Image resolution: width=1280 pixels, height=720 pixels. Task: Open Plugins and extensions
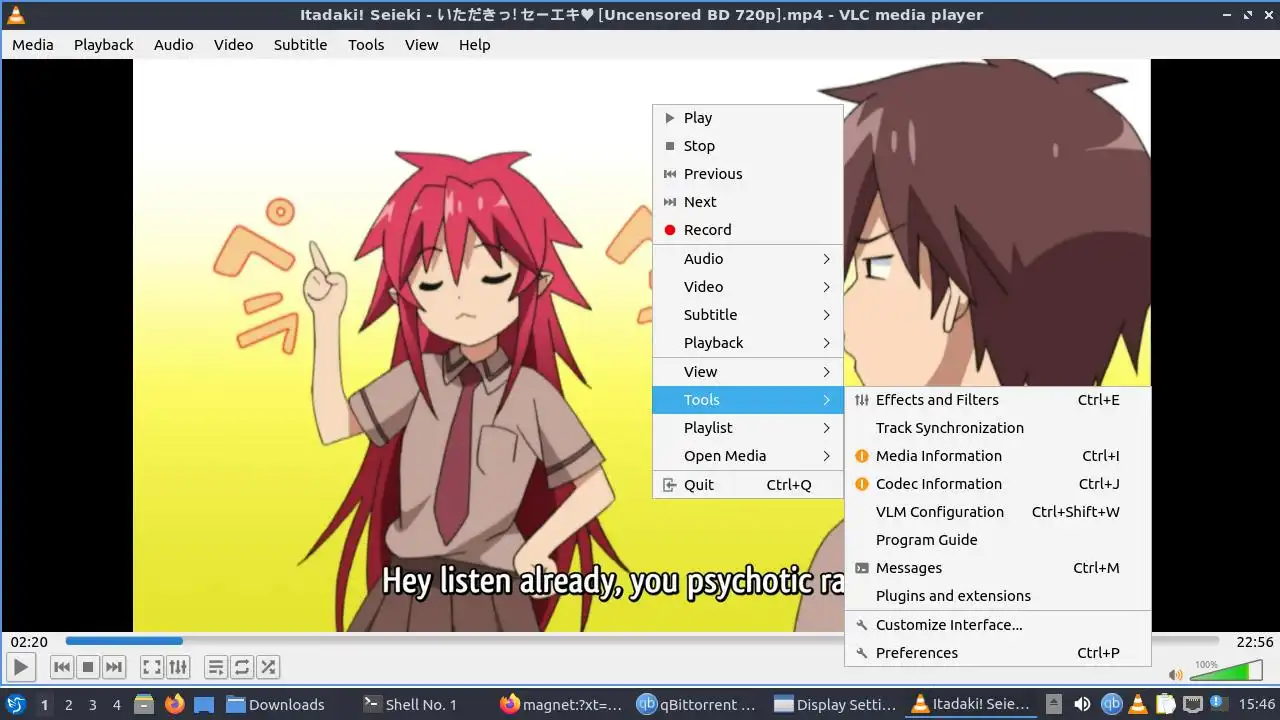(998, 596)
